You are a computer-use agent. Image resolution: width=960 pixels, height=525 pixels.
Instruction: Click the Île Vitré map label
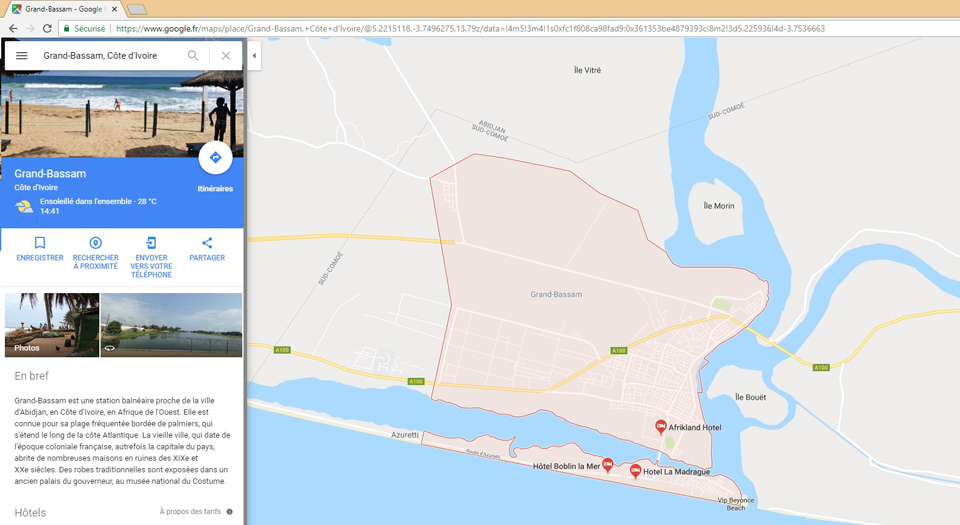pos(587,70)
